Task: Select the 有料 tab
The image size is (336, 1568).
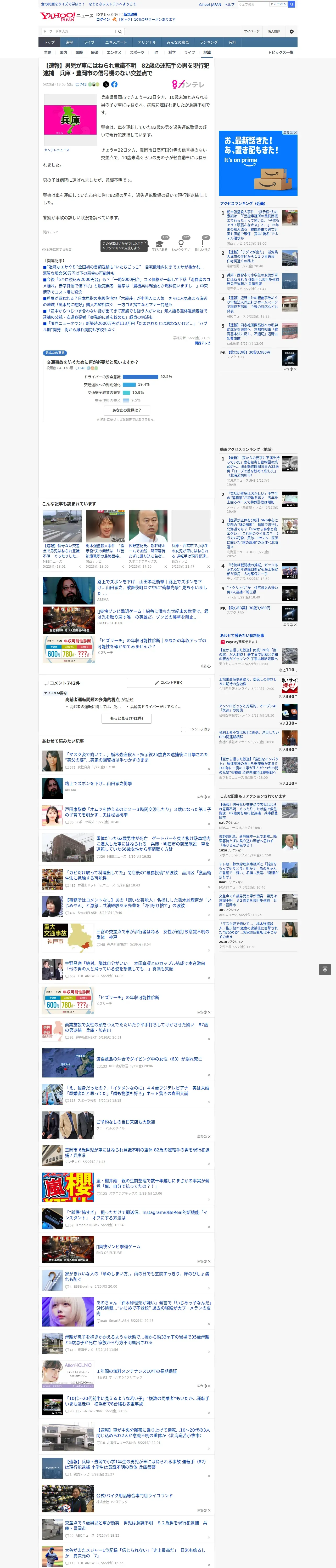Action: pyautogui.click(x=232, y=43)
